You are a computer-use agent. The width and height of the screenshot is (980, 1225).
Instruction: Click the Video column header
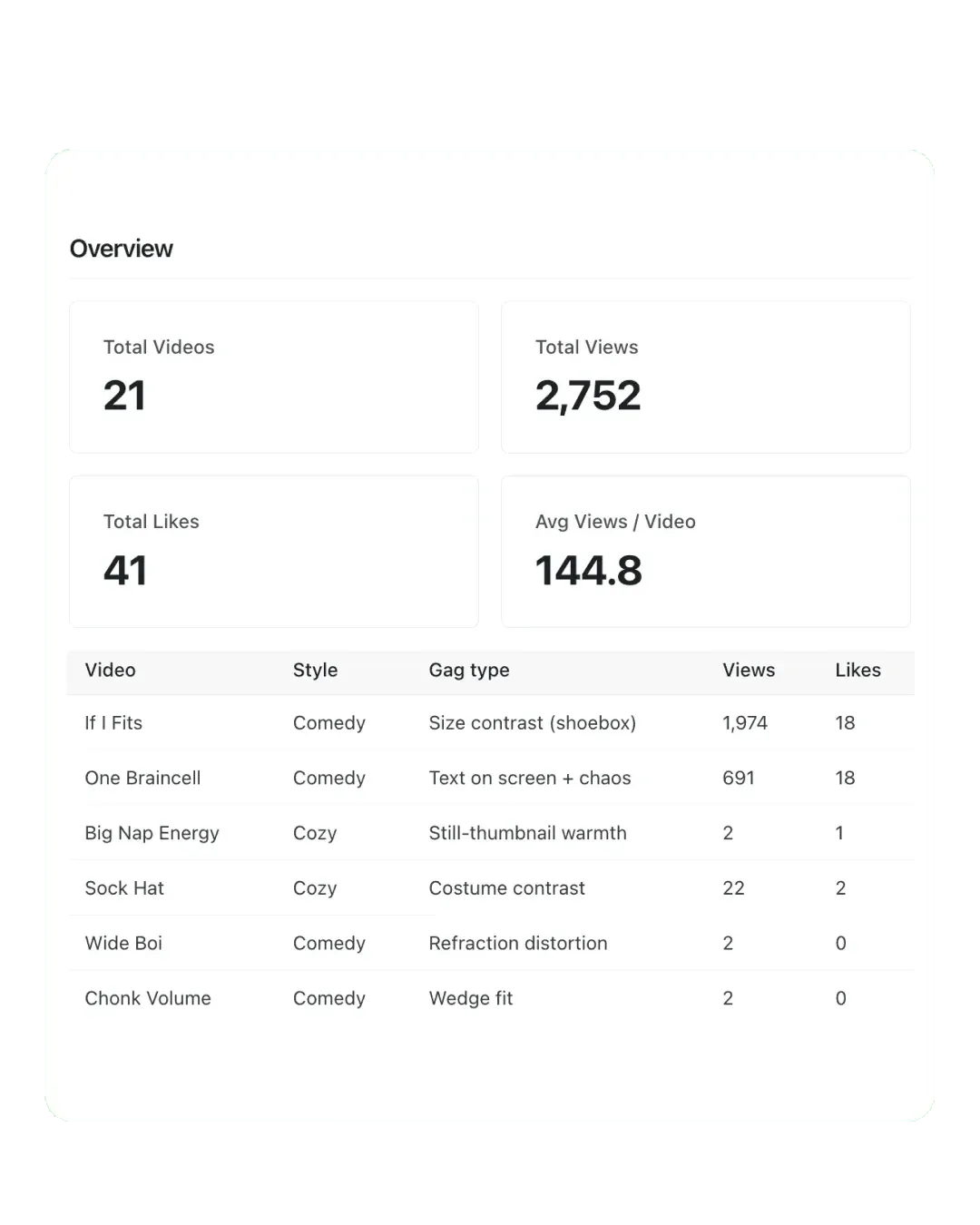tap(110, 671)
